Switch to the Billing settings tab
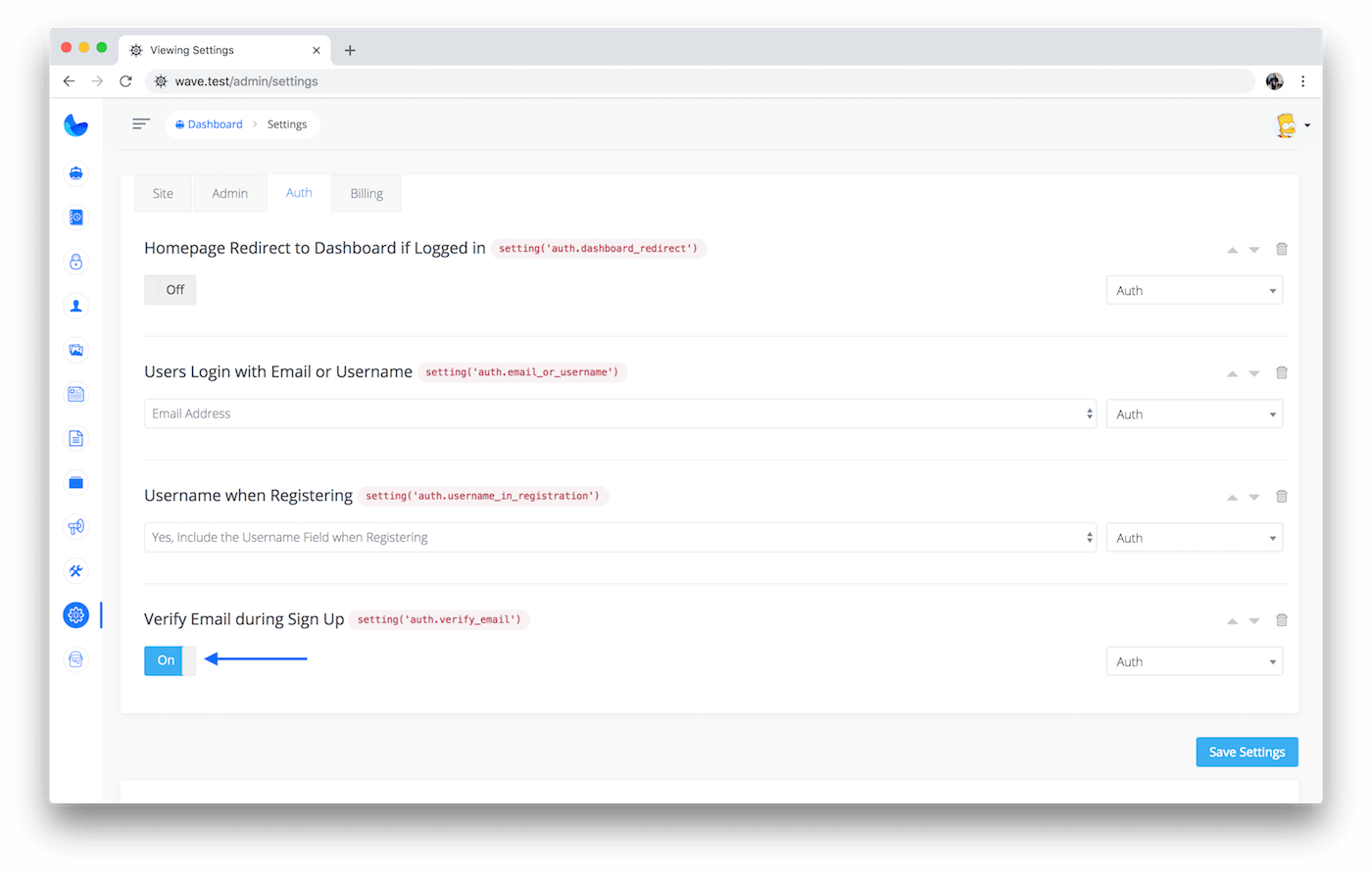The image size is (1372, 874). coord(367,193)
